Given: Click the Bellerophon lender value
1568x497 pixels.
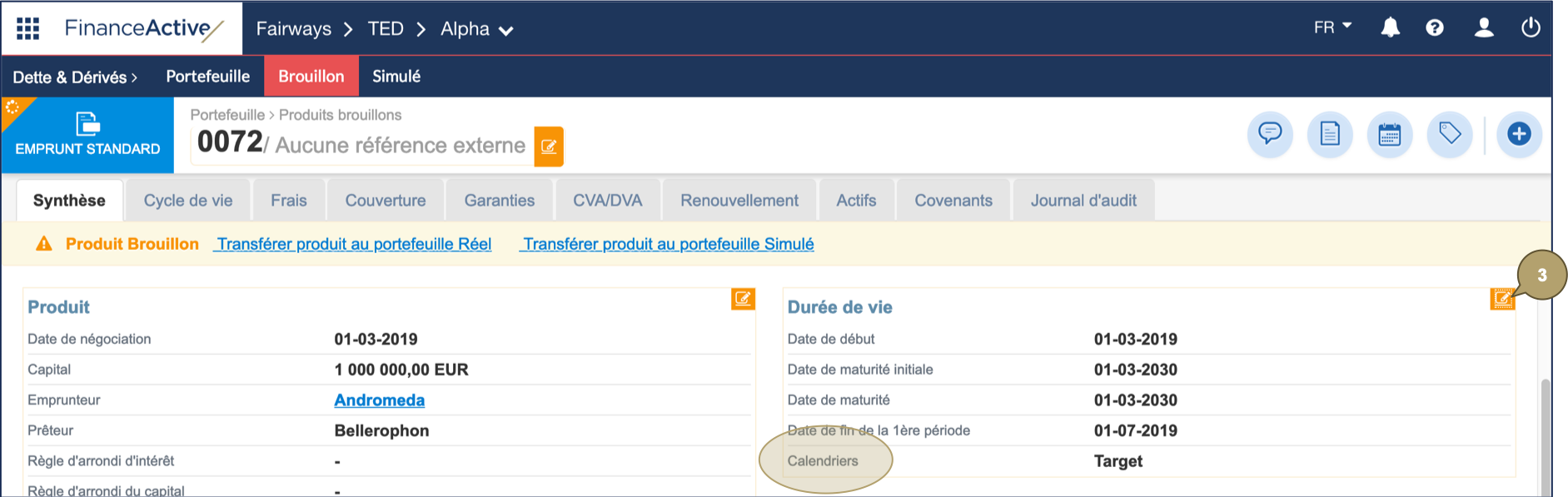Looking at the screenshot, I should tap(381, 430).
